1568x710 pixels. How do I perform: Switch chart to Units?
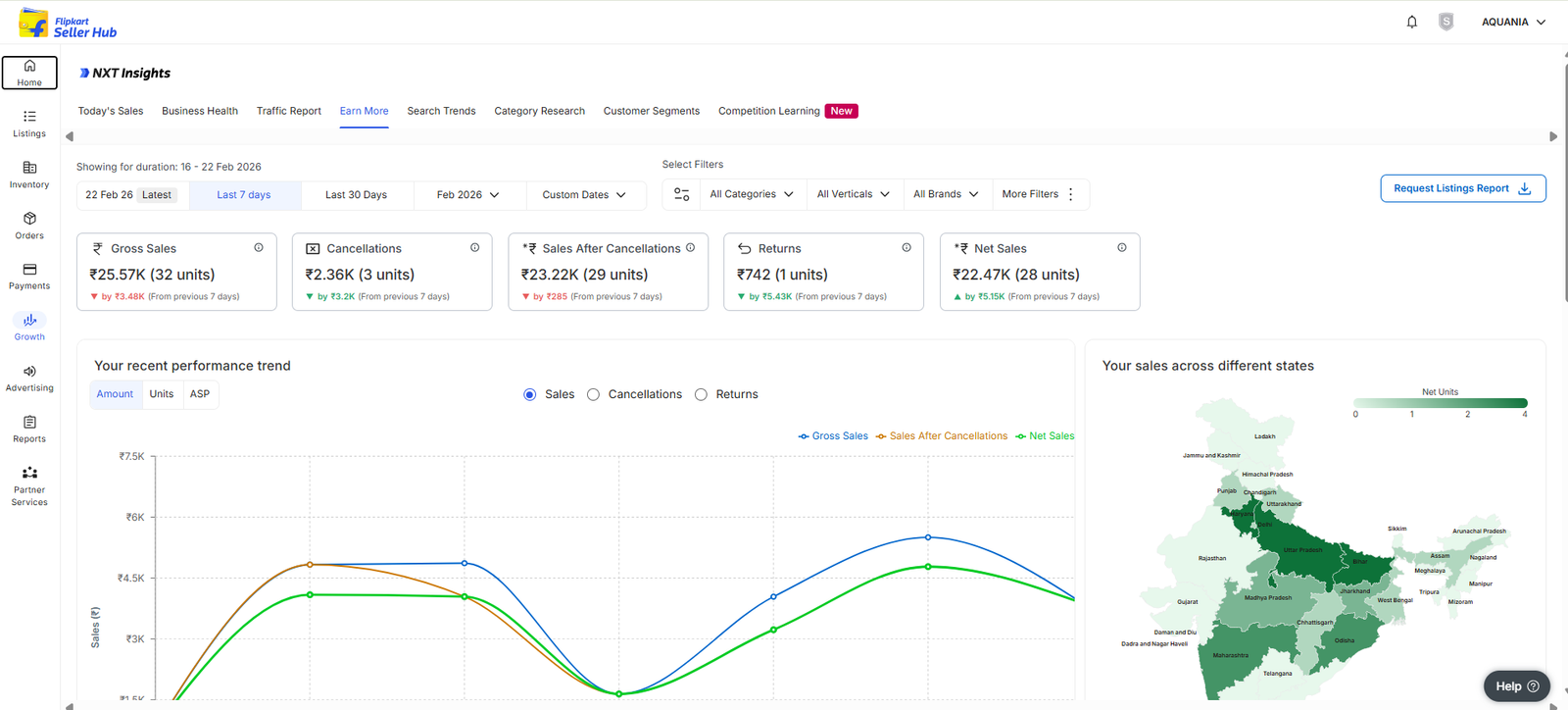click(162, 394)
